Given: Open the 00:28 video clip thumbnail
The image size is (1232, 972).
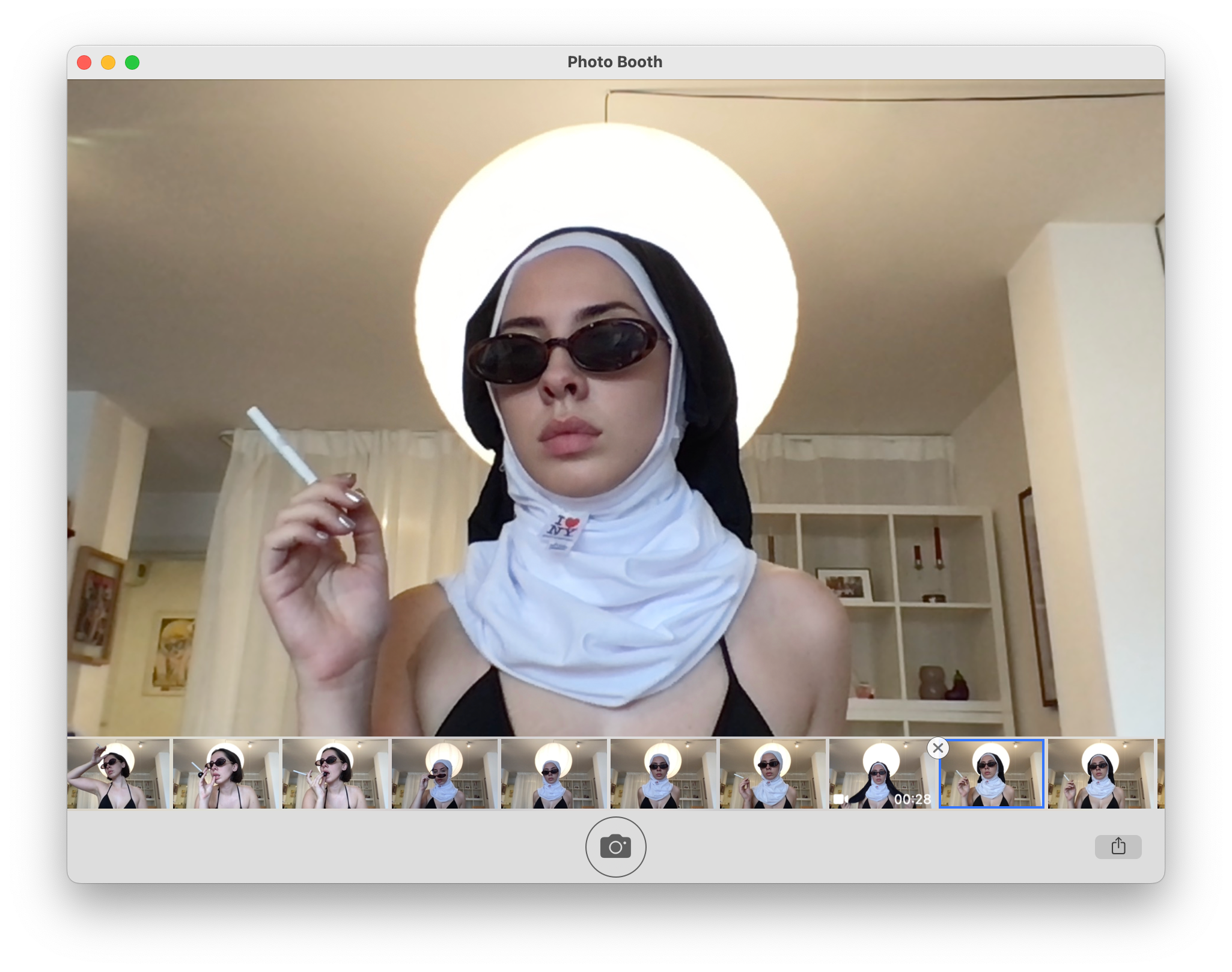Looking at the screenshot, I should [x=881, y=774].
